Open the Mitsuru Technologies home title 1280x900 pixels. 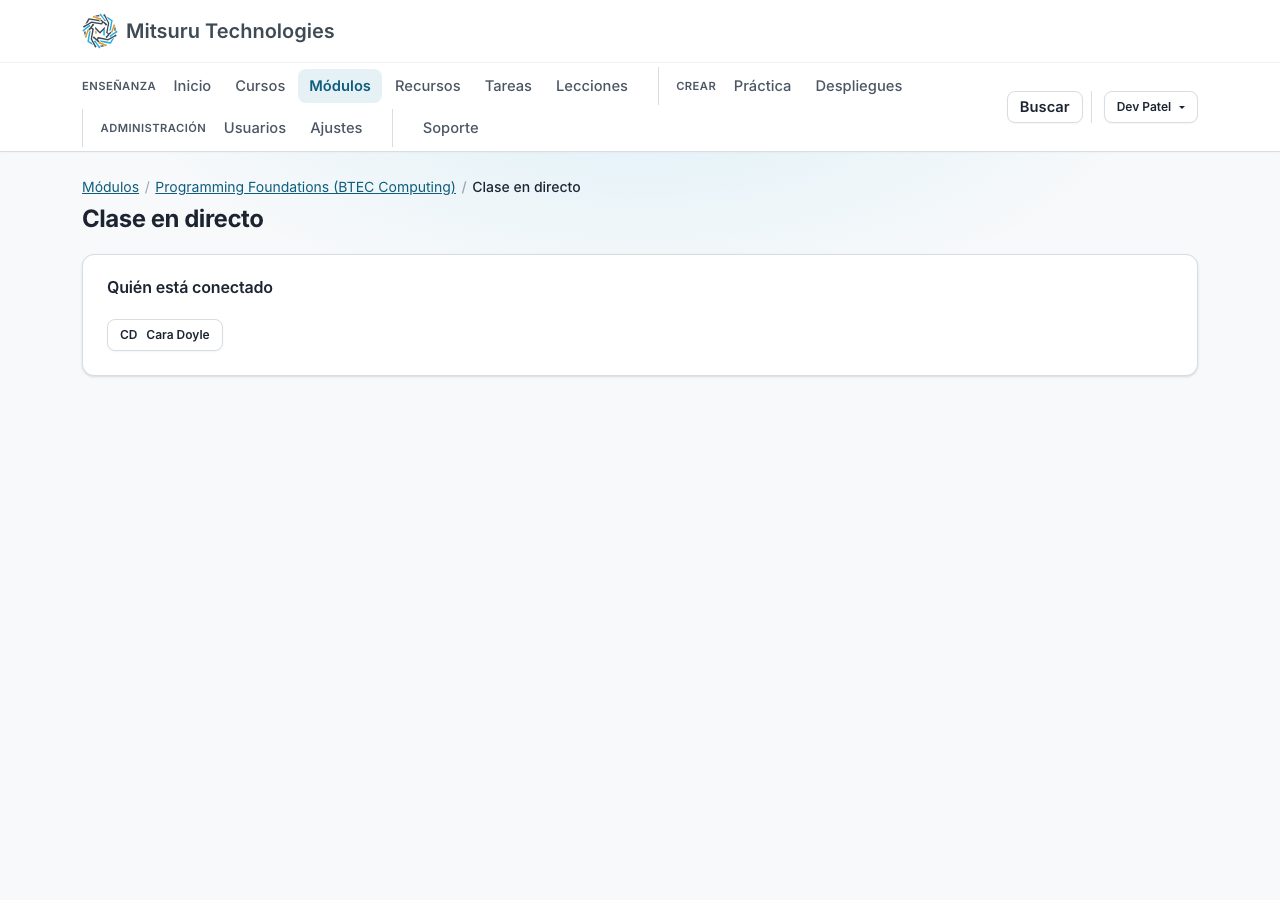click(230, 31)
